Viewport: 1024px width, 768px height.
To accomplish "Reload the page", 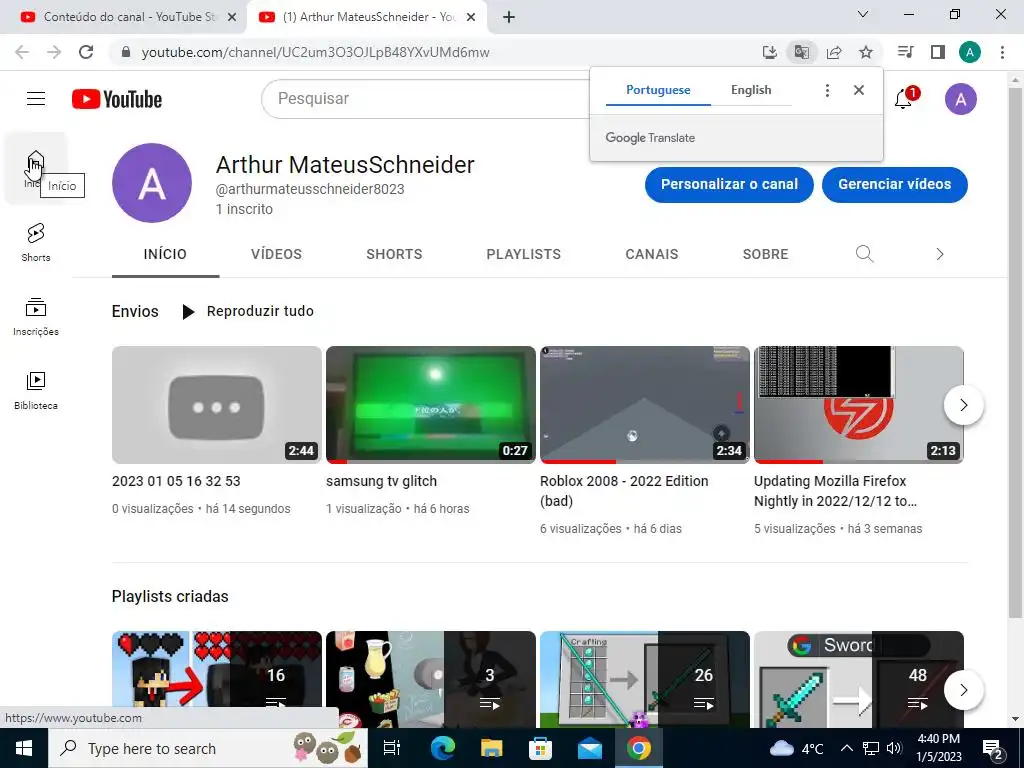I will 86,52.
